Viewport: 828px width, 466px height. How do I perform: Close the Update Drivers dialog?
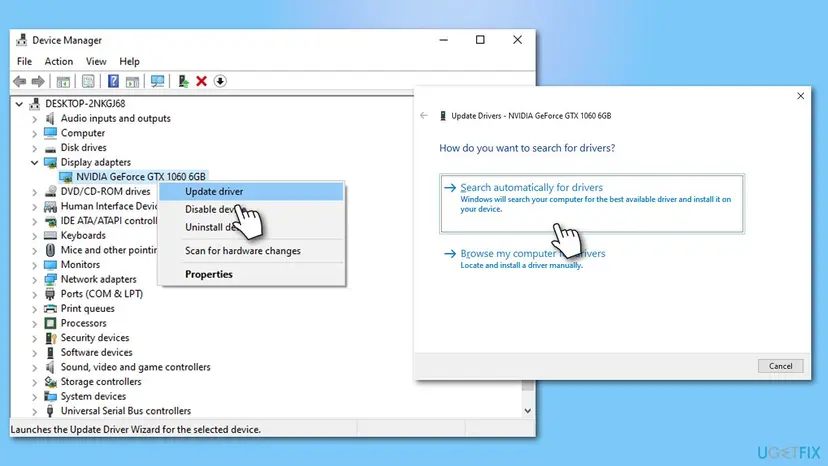click(801, 96)
